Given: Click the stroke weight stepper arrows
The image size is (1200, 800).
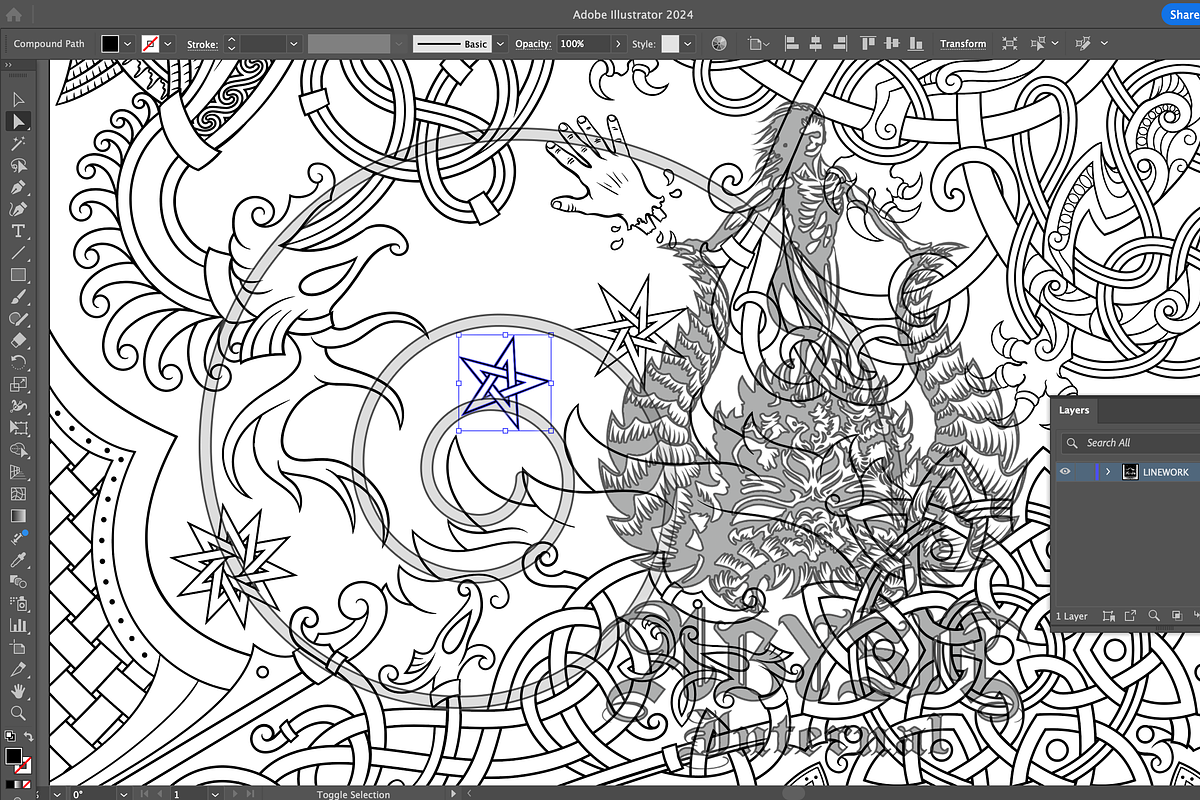Looking at the screenshot, I should 232,44.
